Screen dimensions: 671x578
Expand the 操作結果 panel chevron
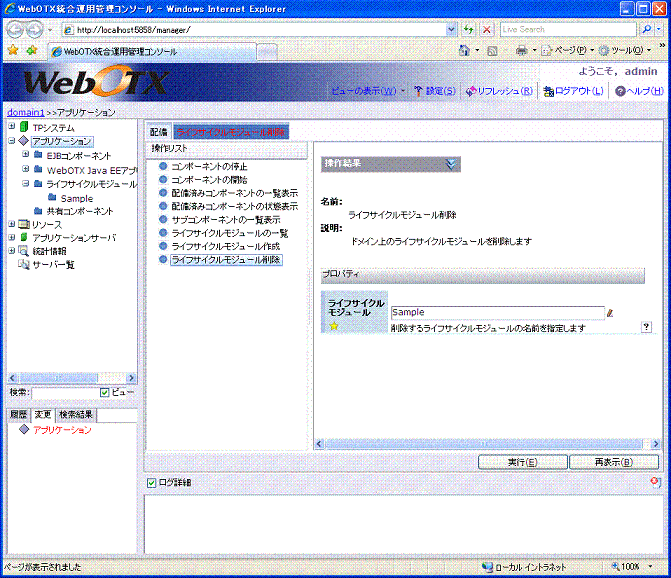(x=452, y=163)
